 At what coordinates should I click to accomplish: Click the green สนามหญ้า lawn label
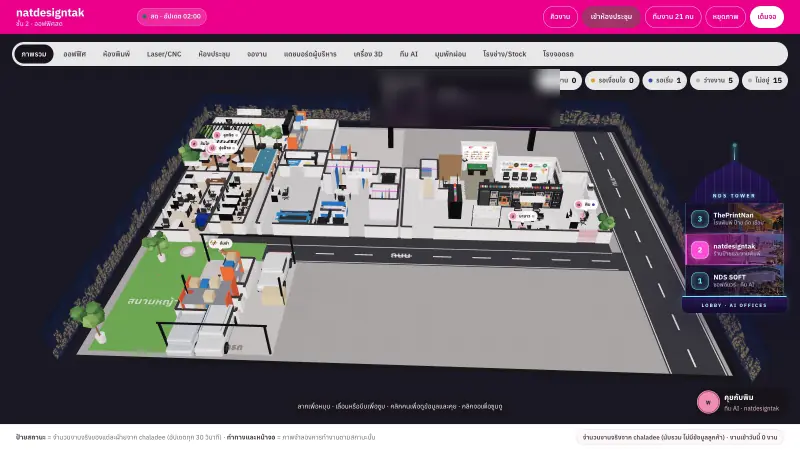coord(152,302)
